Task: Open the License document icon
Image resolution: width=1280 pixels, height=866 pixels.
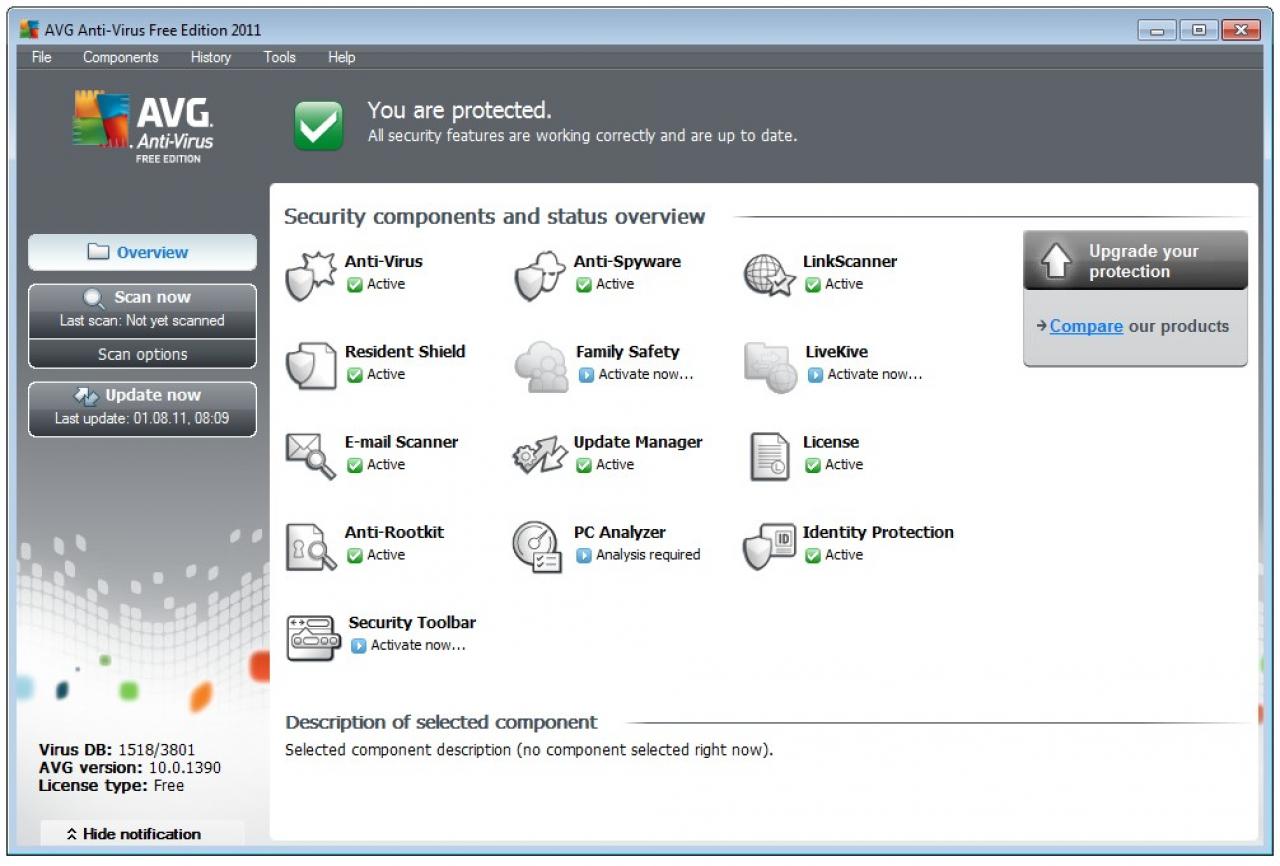Action: tap(770, 457)
